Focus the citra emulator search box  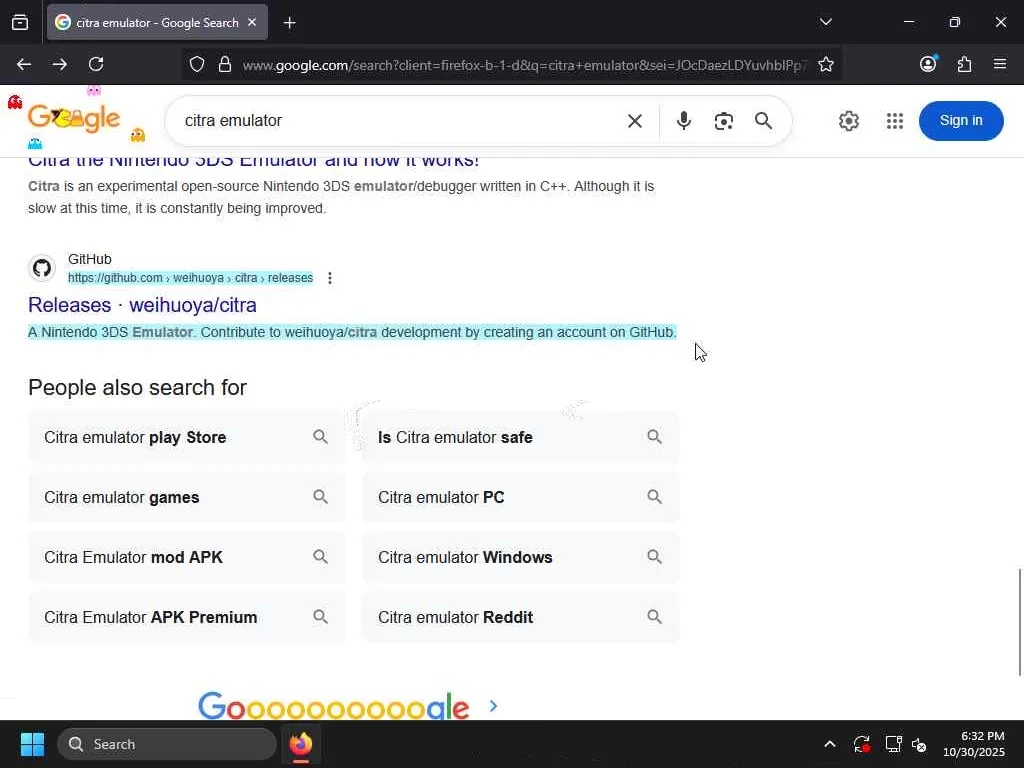pos(392,121)
